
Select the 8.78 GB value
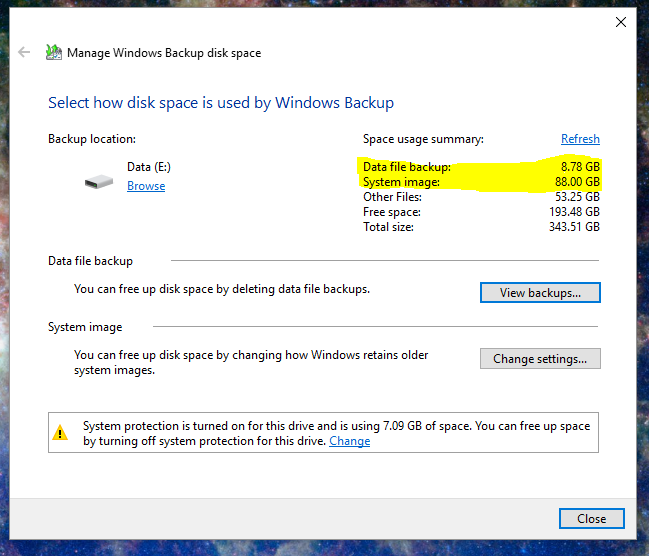(580, 166)
